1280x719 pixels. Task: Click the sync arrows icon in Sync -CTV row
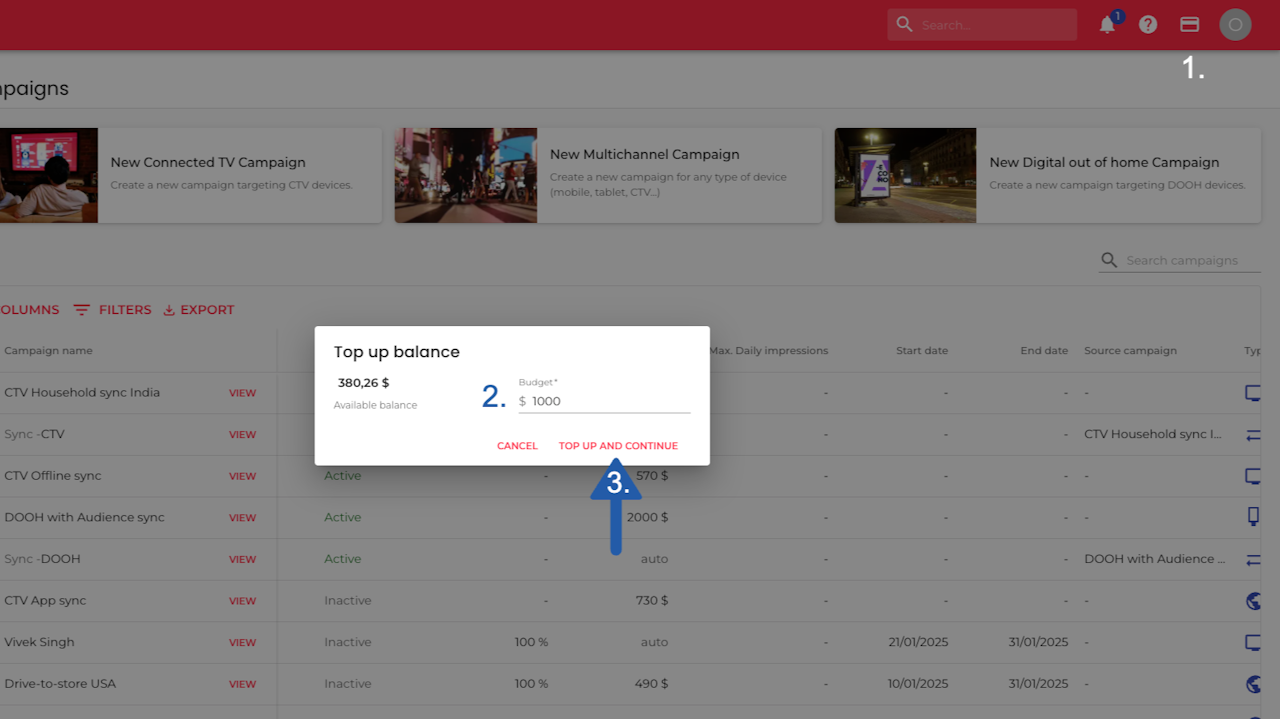(x=1253, y=435)
